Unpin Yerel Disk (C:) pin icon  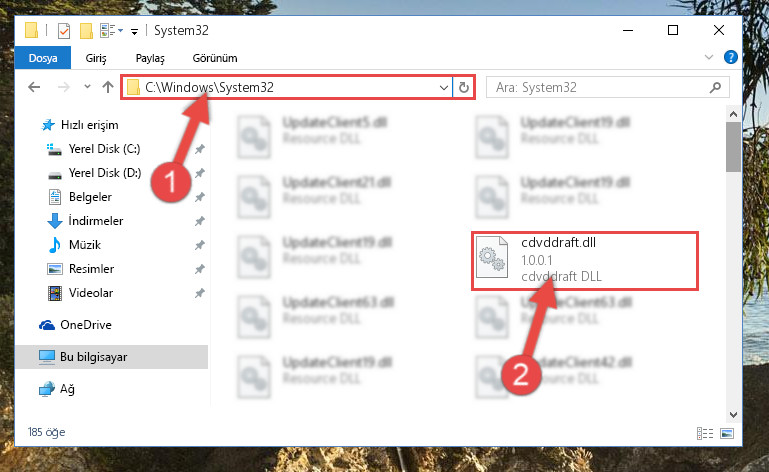(x=200, y=149)
